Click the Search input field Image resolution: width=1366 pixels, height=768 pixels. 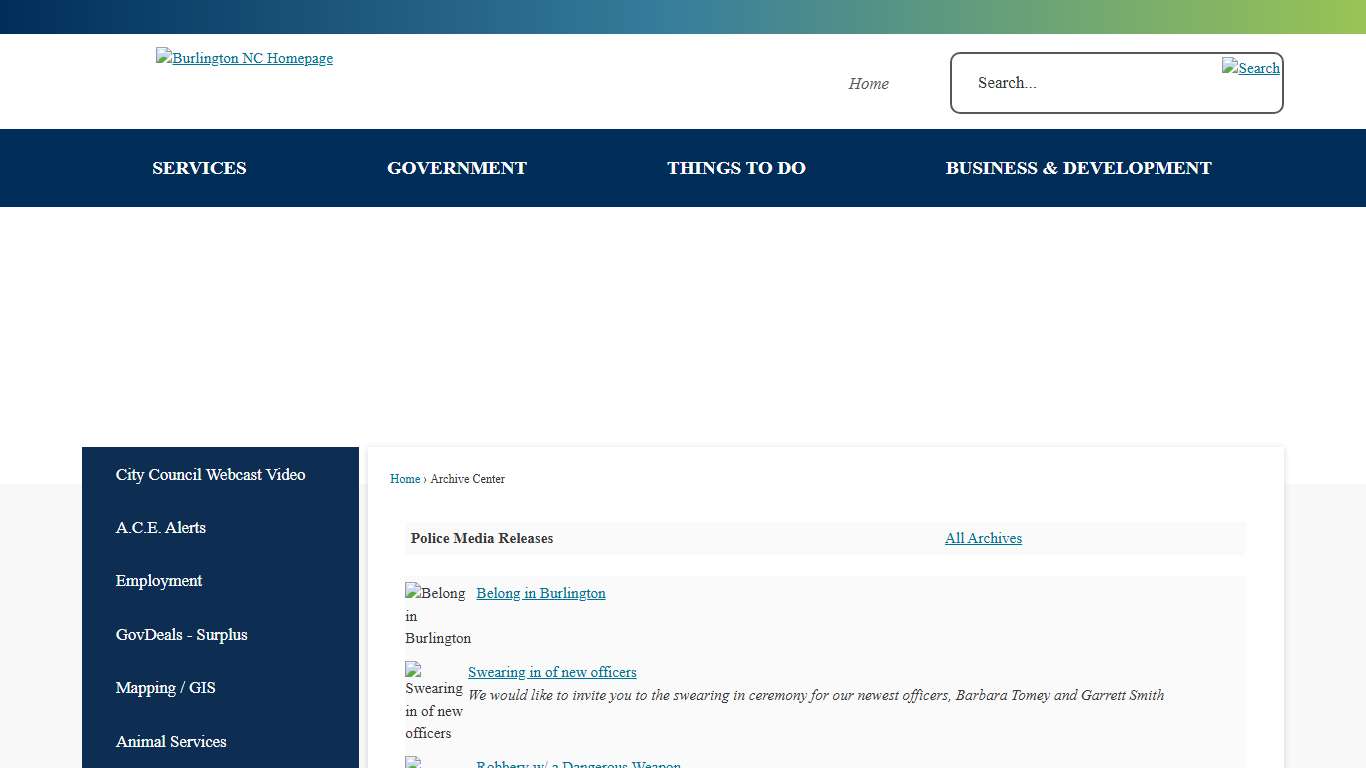(x=1090, y=83)
